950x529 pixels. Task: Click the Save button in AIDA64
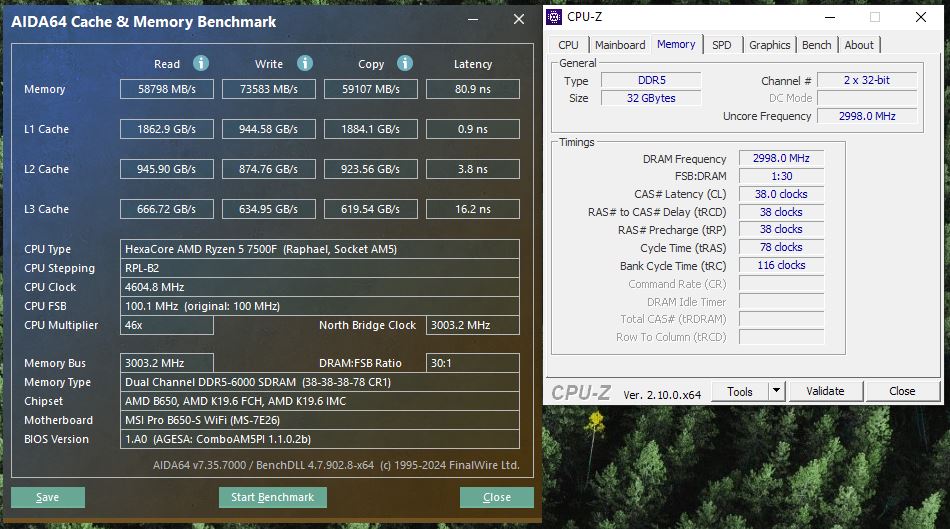[x=48, y=497]
